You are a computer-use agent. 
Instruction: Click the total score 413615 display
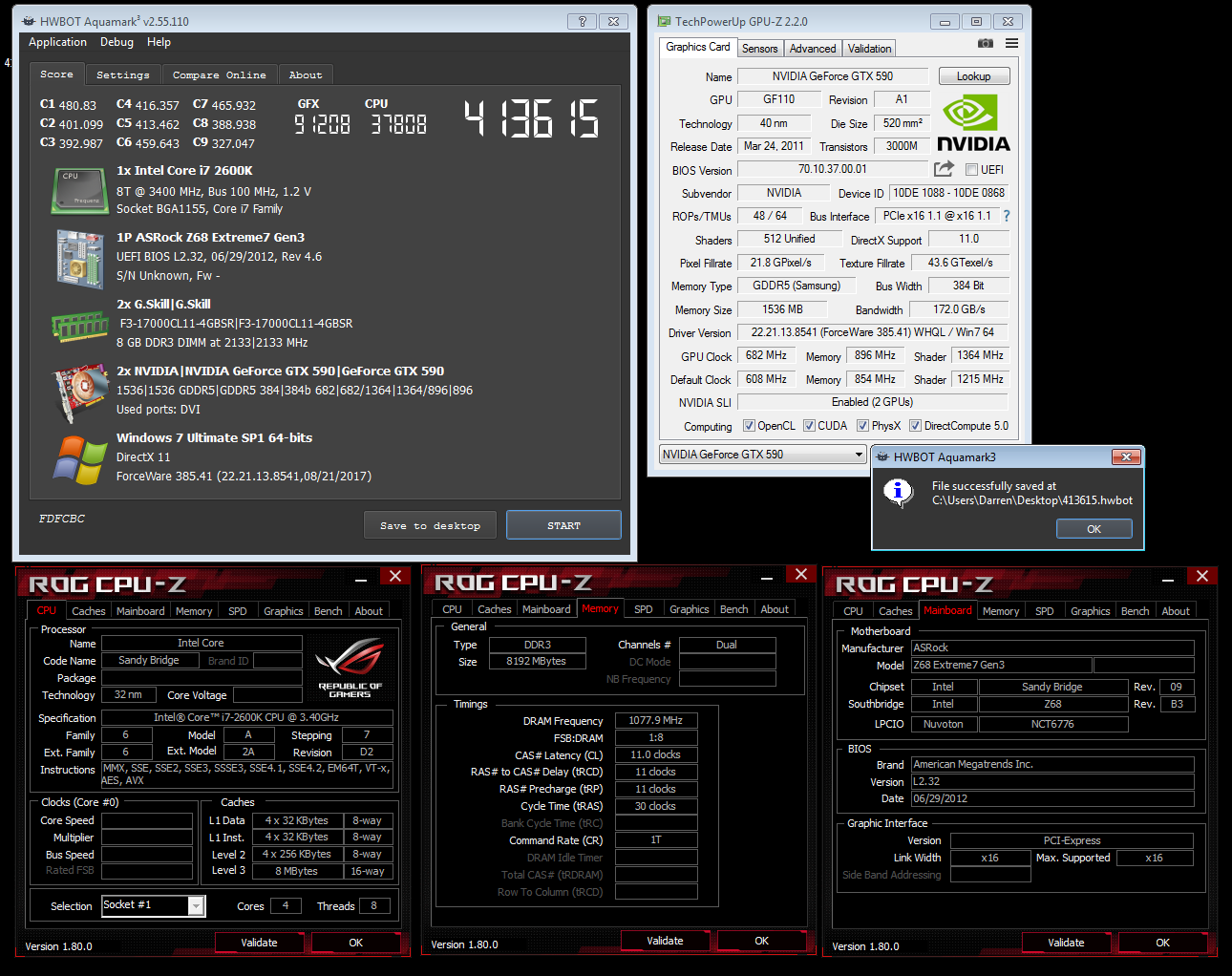coord(531,119)
